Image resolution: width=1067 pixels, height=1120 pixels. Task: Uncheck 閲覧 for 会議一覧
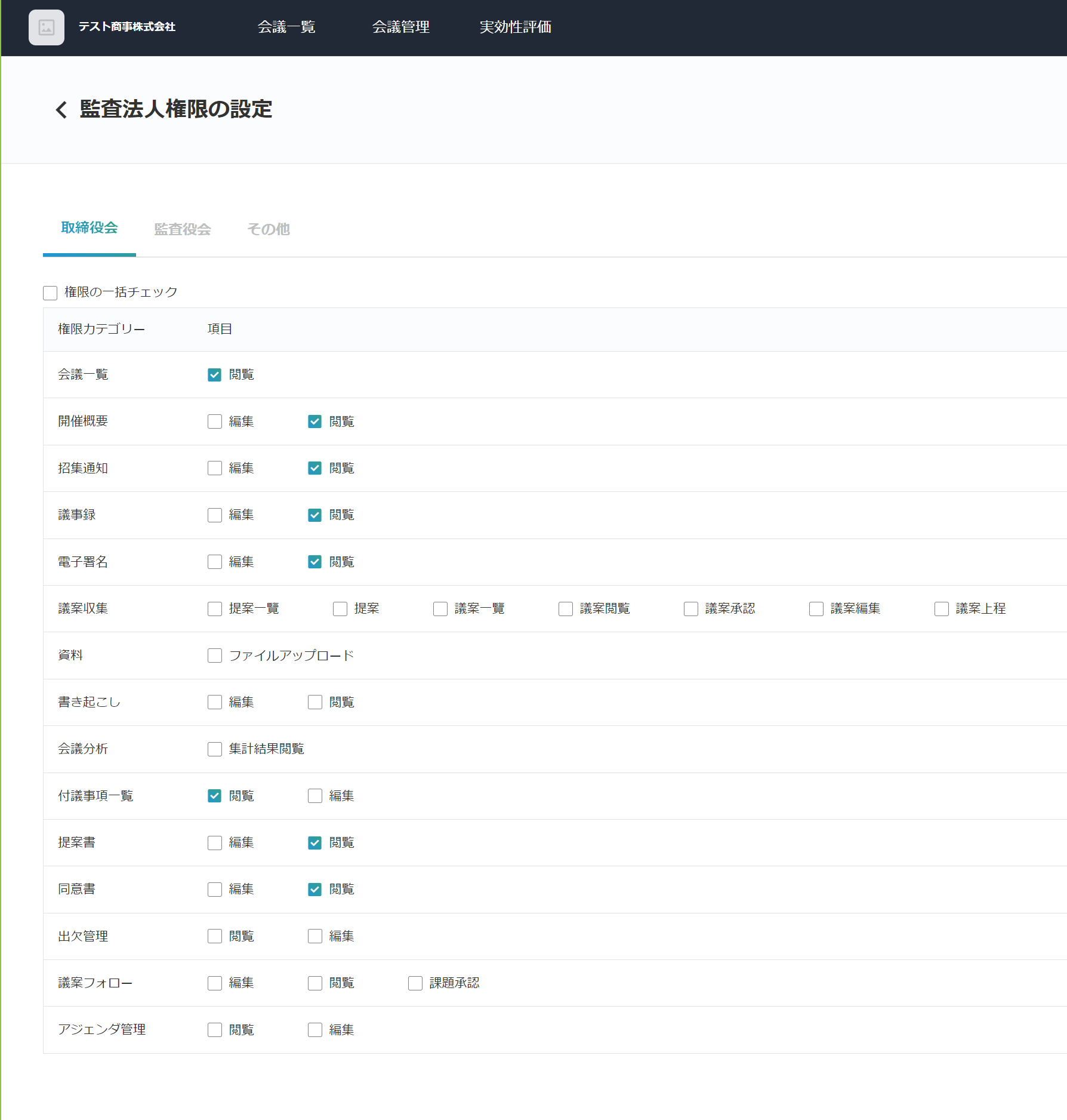click(215, 375)
